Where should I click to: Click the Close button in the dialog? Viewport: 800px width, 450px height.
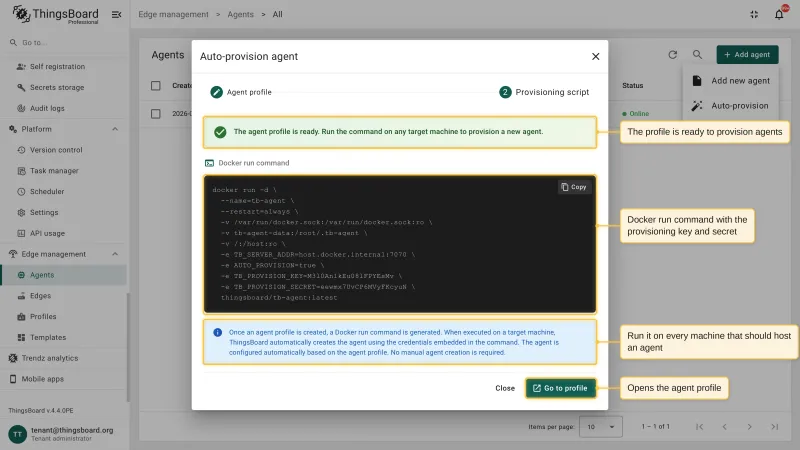coord(505,388)
